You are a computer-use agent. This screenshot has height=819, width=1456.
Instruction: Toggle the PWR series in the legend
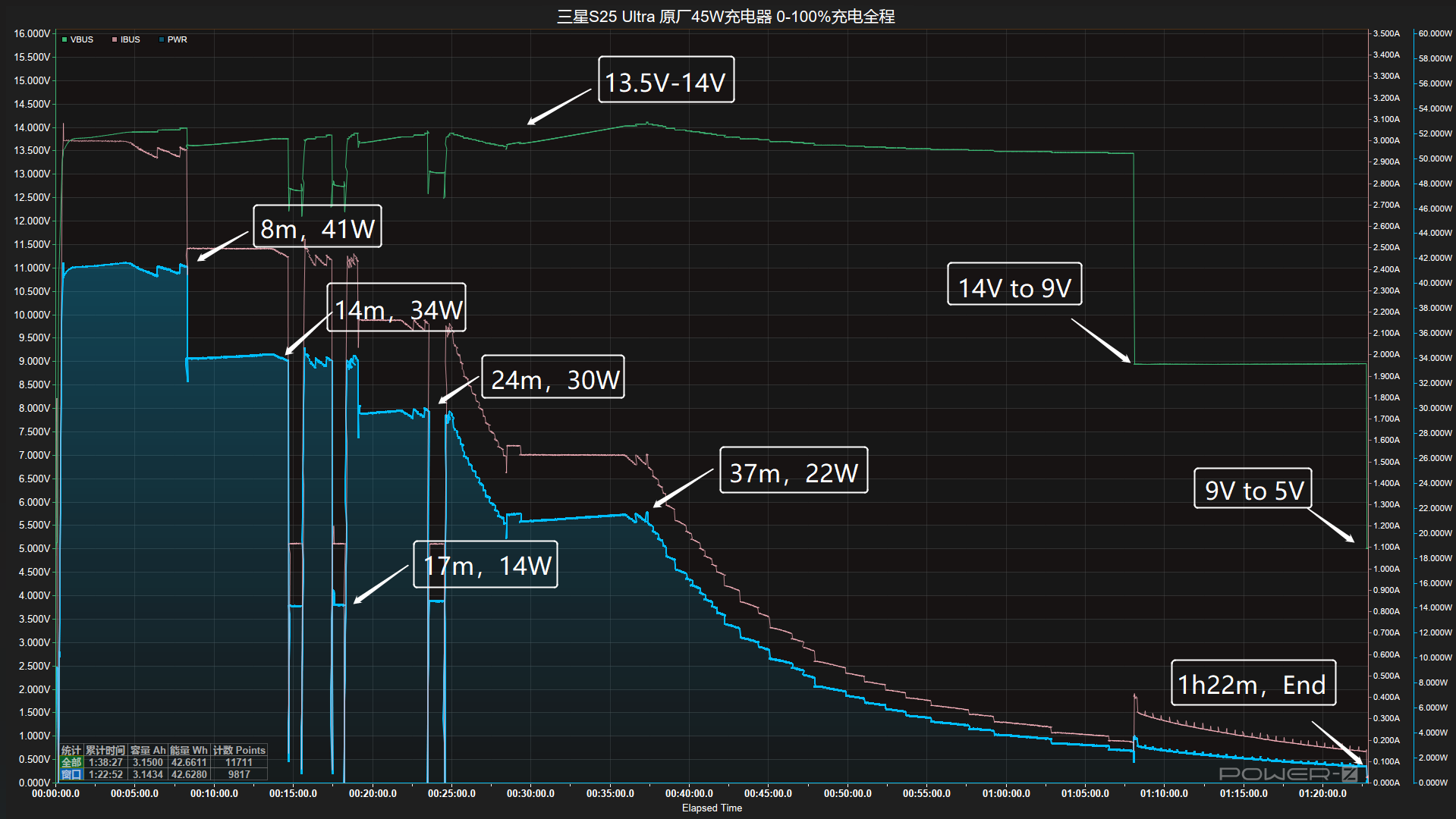173,39
